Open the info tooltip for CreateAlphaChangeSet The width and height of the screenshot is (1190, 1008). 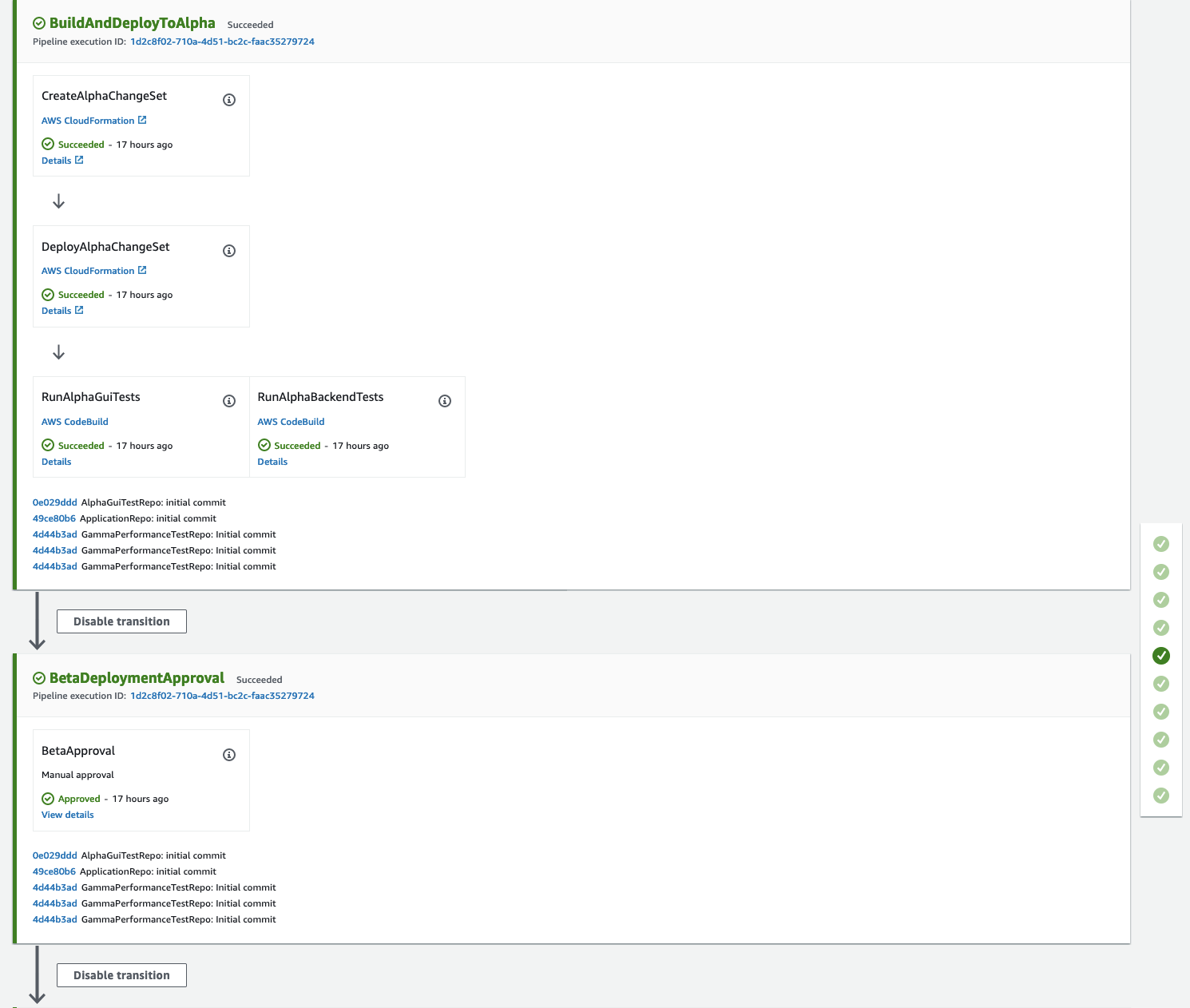click(x=229, y=99)
